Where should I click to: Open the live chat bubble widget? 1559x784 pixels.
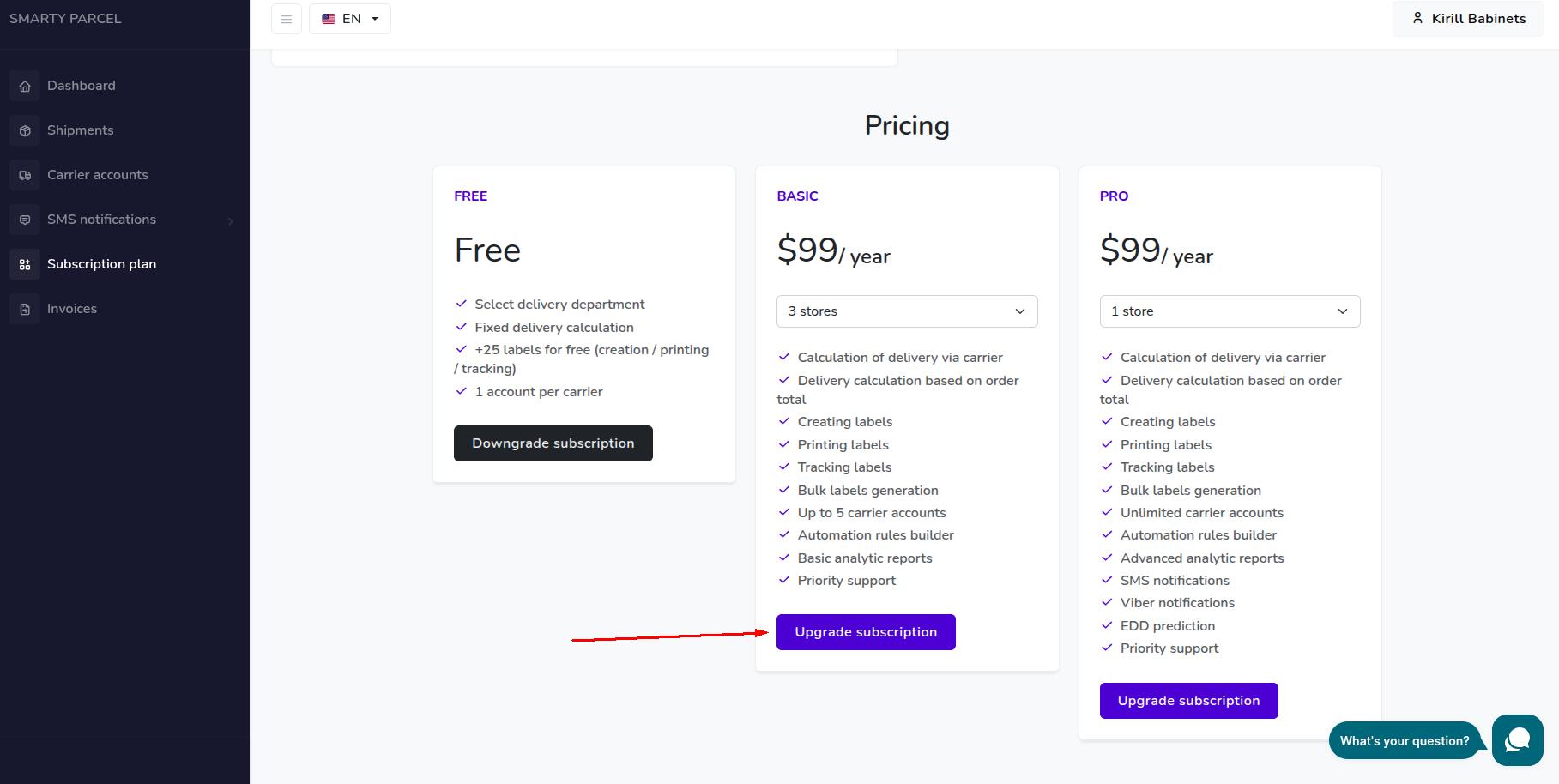coord(1517,739)
